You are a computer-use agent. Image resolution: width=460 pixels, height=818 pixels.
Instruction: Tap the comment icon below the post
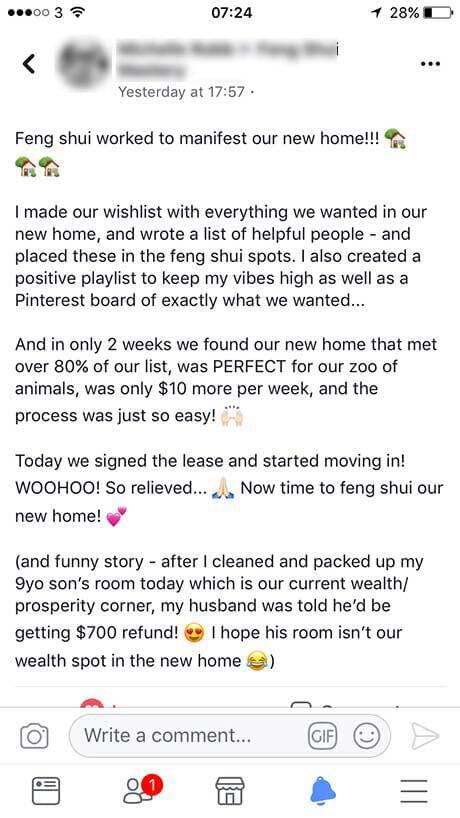(x=300, y=704)
